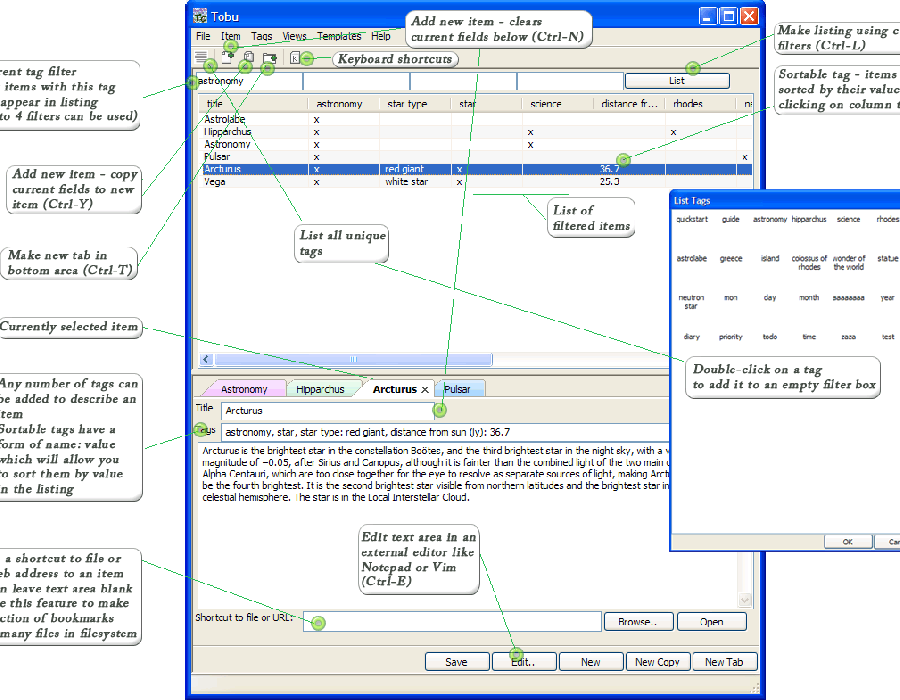900x700 pixels.
Task: Sort by the distance fr... column header
Action: point(630,104)
